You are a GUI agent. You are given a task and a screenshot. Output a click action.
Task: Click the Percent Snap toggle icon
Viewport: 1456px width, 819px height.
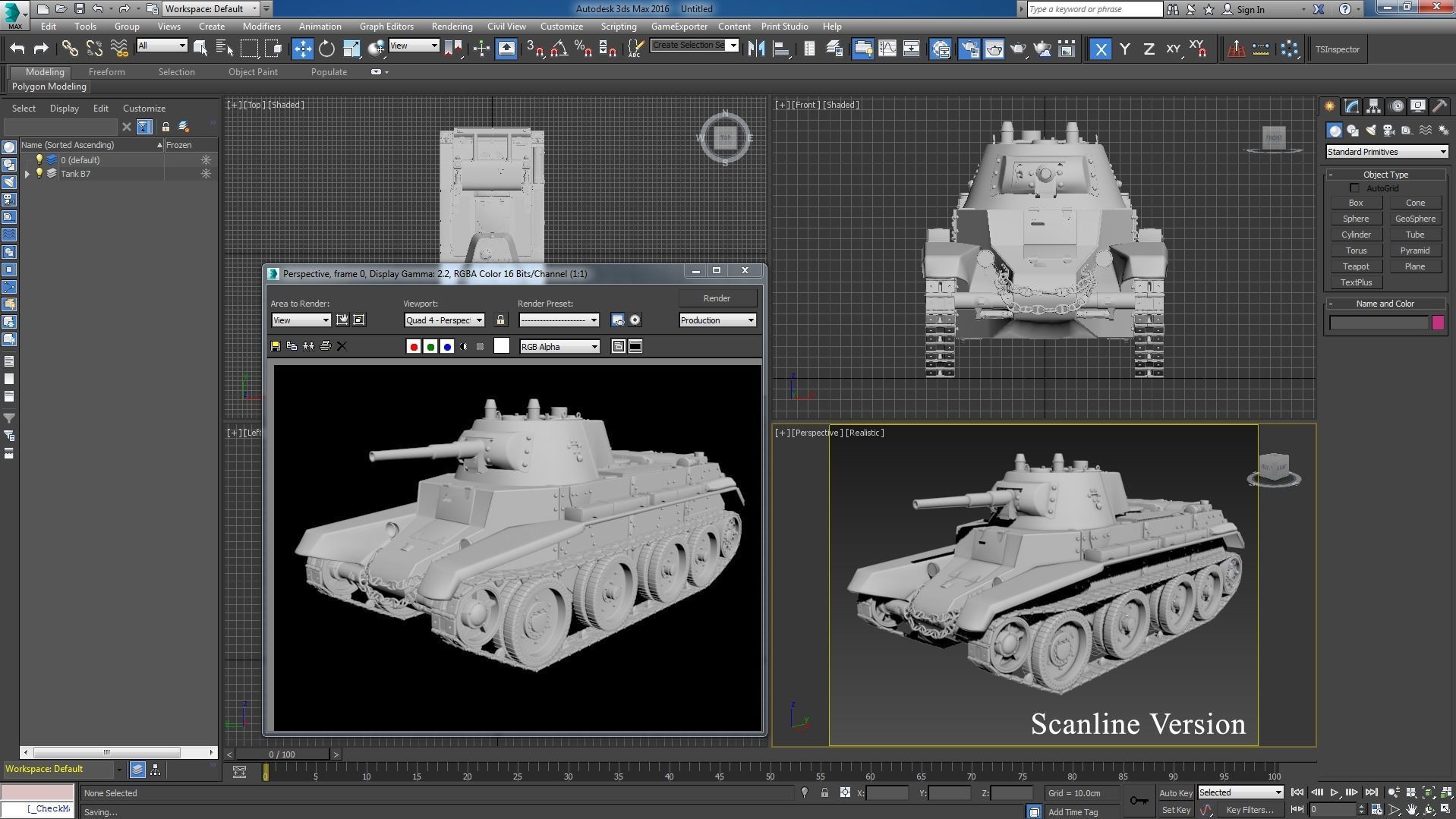point(584,49)
